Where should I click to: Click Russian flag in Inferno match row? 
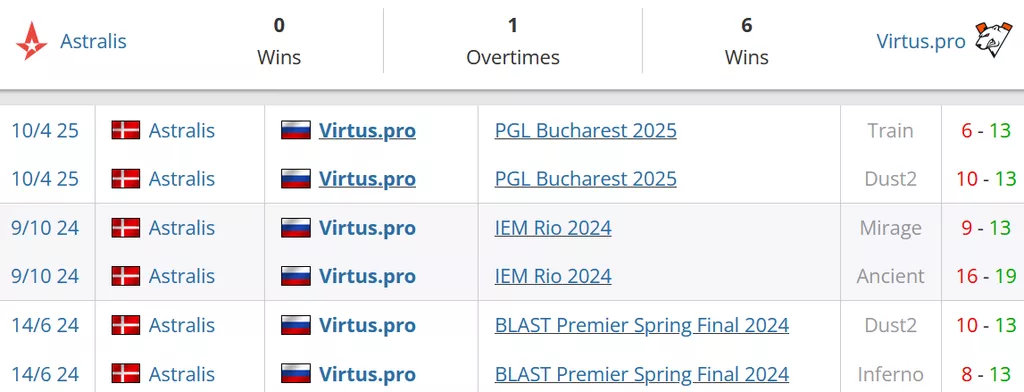click(x=296, y=373)
